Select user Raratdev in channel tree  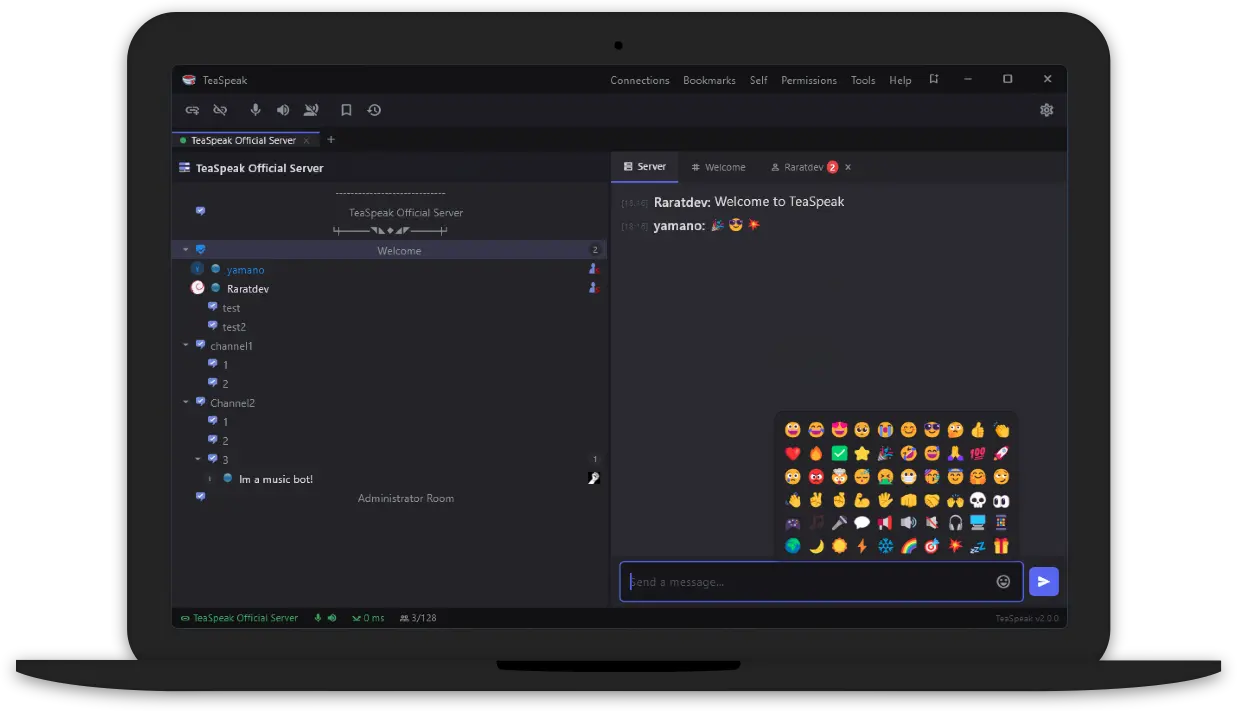pos(248,289)
